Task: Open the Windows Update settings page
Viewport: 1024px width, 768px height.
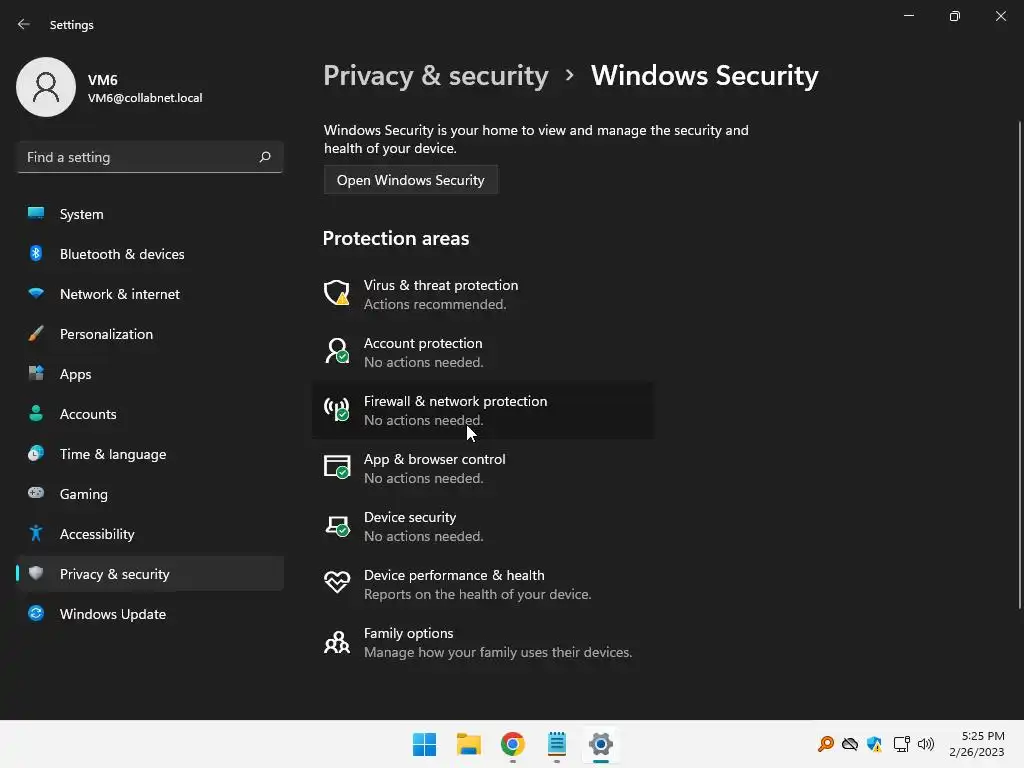Action: click(112, 614)
